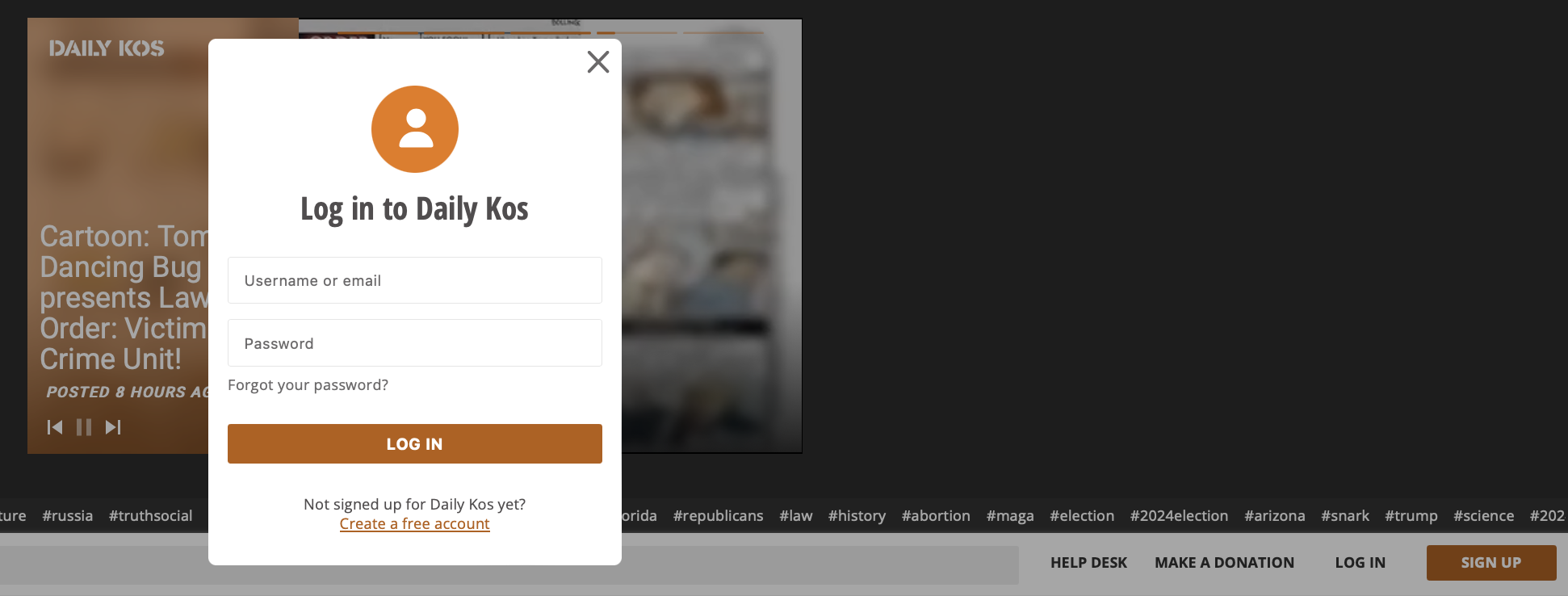The width and height of the screenshot is (1568, 596).
Task: Select MAKE A DONATION in bottom bar
Action: 1224,563
